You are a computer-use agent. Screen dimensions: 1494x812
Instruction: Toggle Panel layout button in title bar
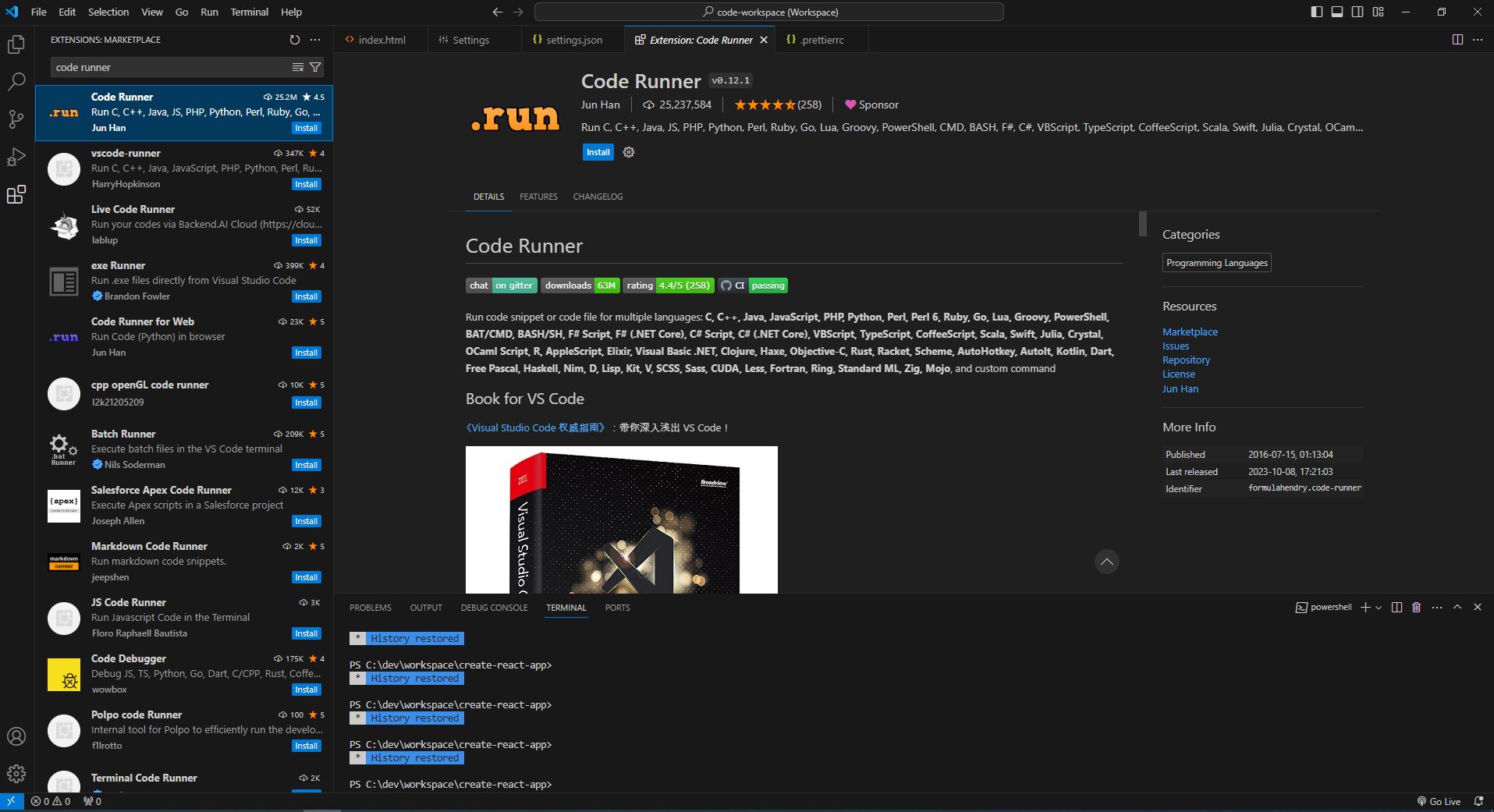coord(1337,12)
